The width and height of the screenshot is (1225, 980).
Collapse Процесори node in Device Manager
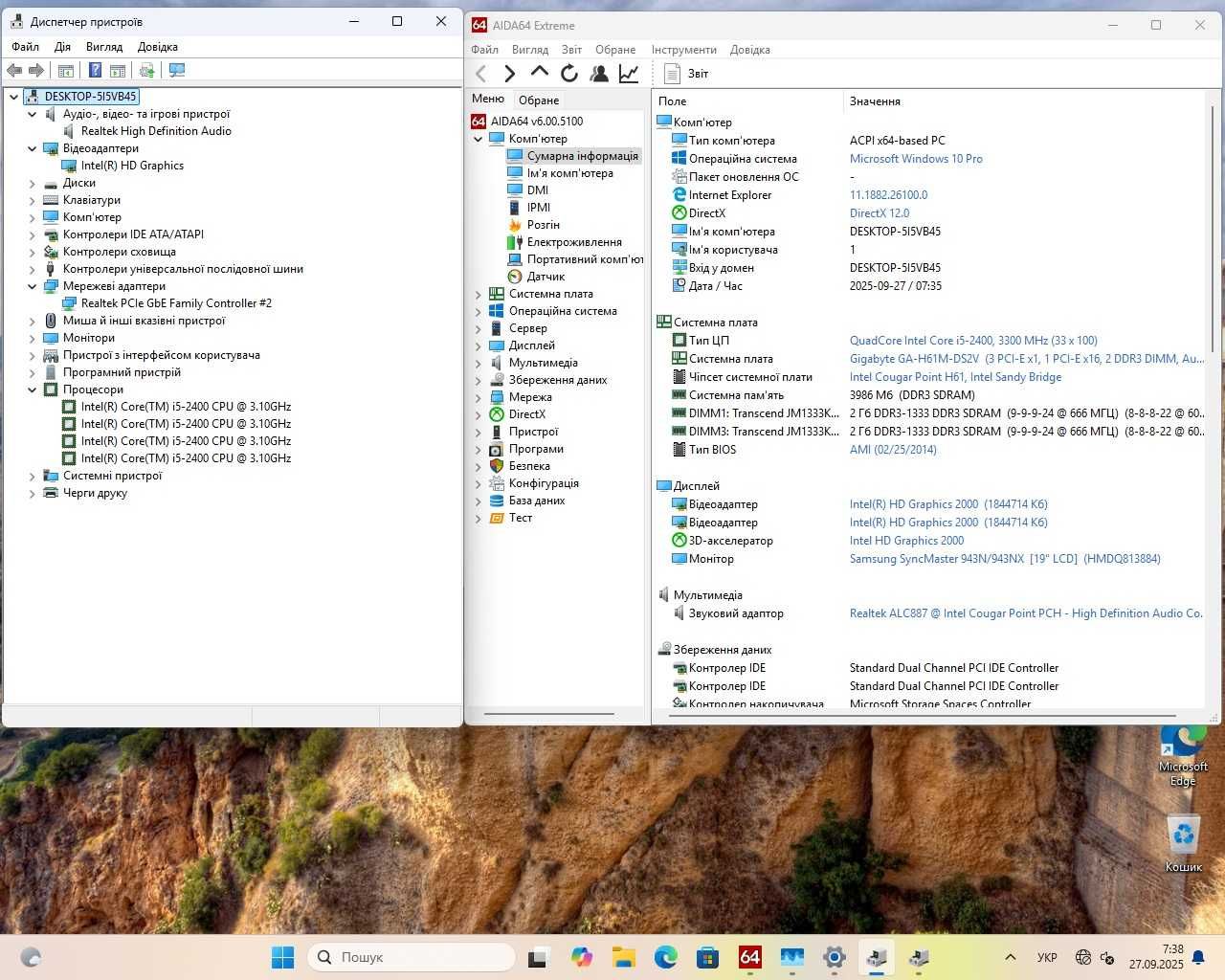pyautogui.click(x=32, y=390)
